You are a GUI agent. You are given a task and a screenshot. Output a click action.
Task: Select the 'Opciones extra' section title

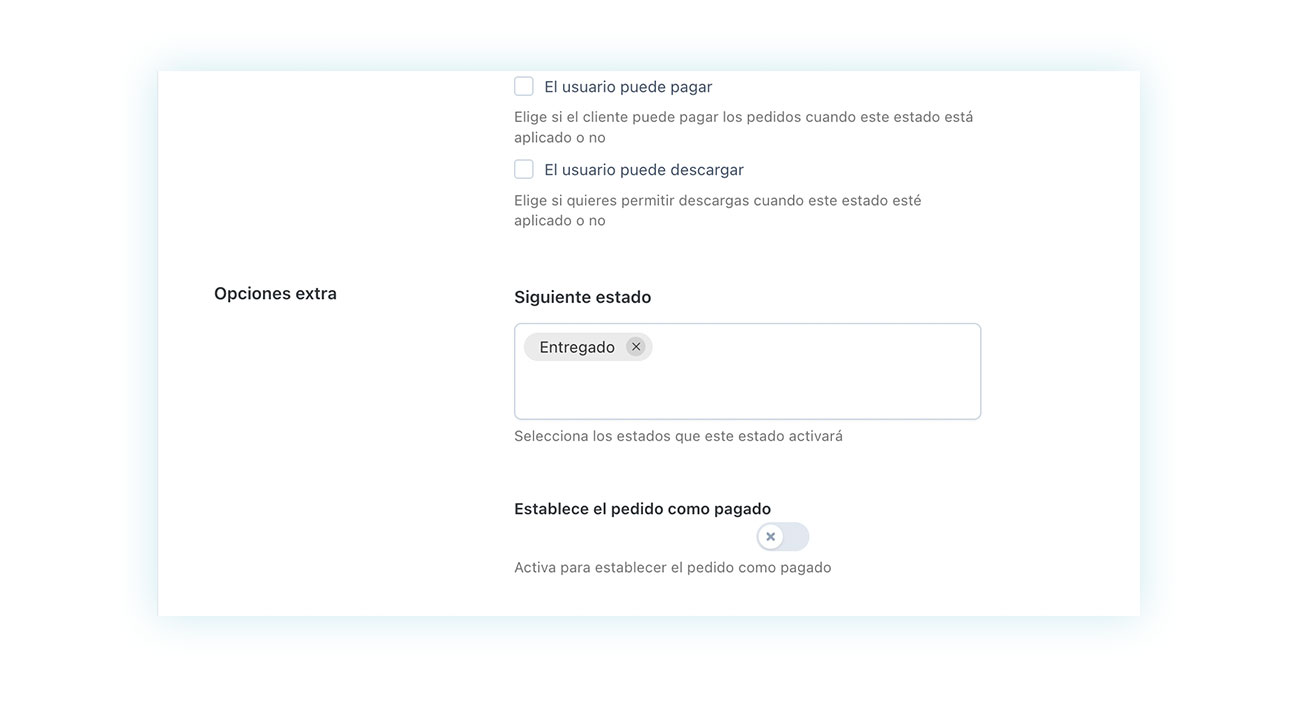pyautogui.click(x=275, y=294)
